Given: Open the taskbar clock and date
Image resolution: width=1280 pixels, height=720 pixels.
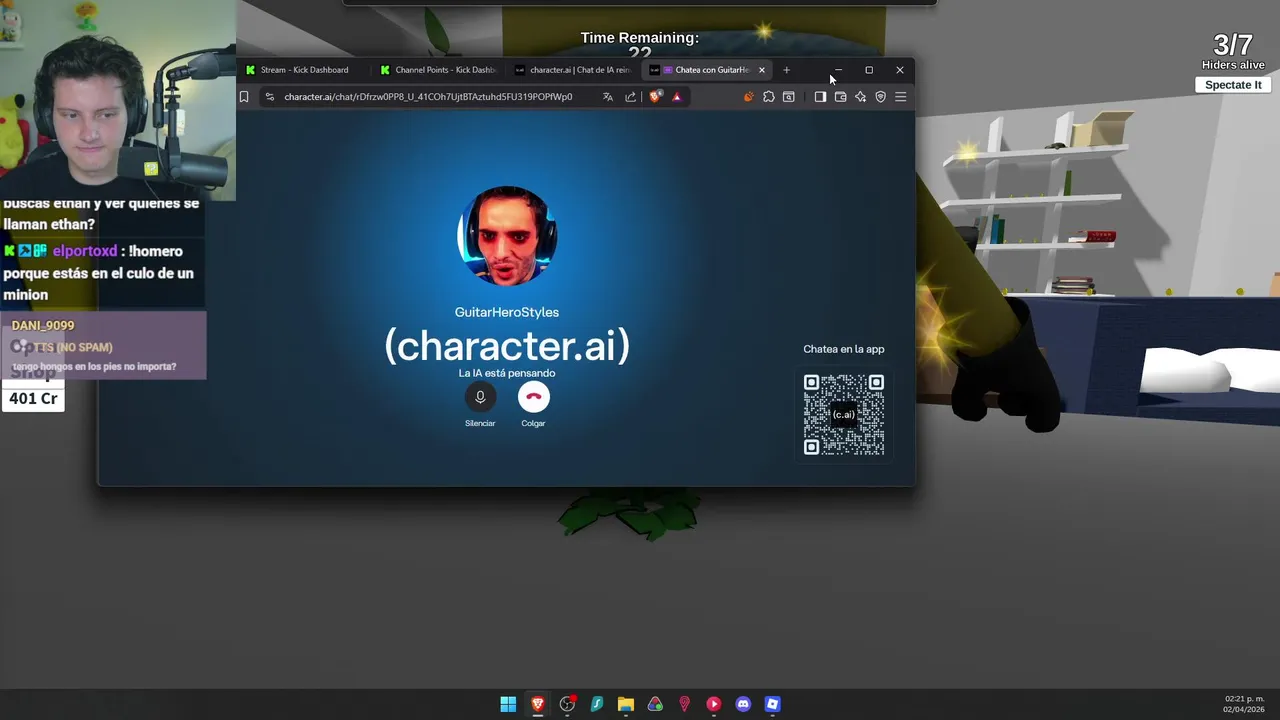Looking at the screenshot, I should click(1244, 704).
